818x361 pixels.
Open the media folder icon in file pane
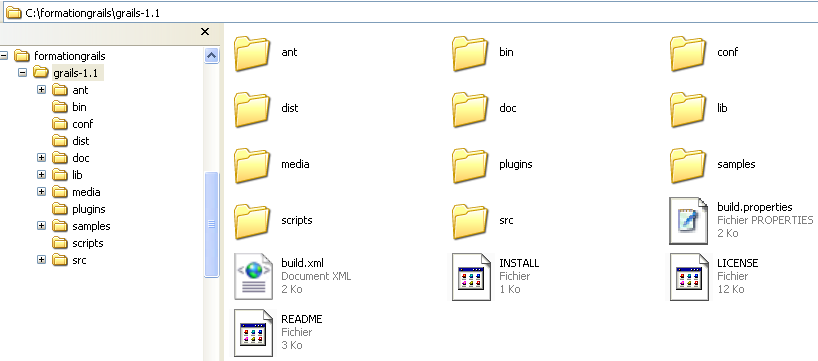[x=252, y=165]
